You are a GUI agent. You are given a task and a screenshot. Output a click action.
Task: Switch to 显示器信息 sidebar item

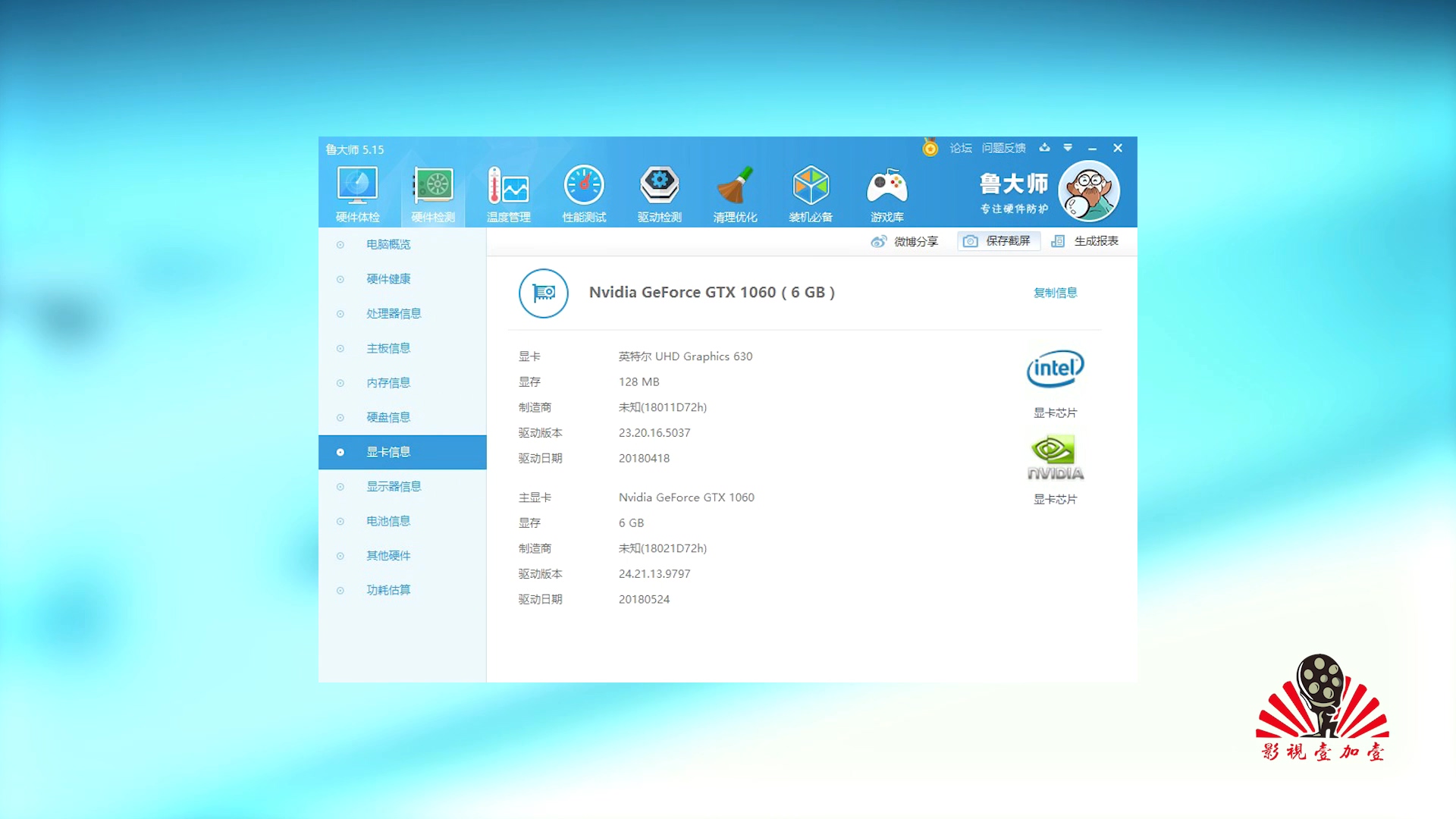(394, 486)
